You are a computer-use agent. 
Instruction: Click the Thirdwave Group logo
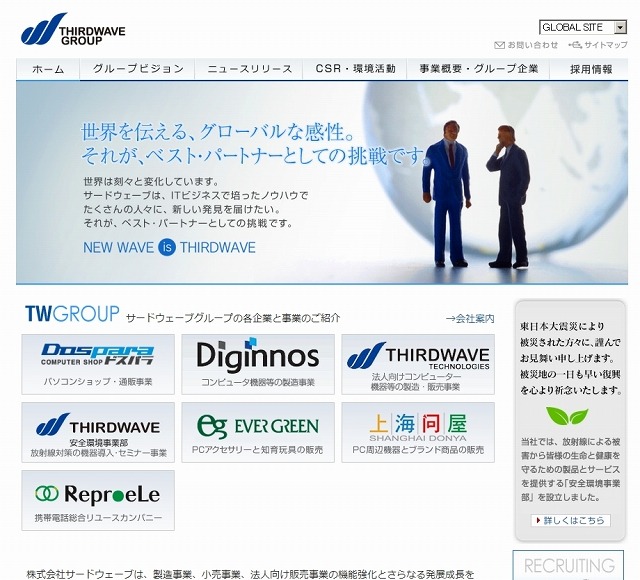(x=73, y=30)
